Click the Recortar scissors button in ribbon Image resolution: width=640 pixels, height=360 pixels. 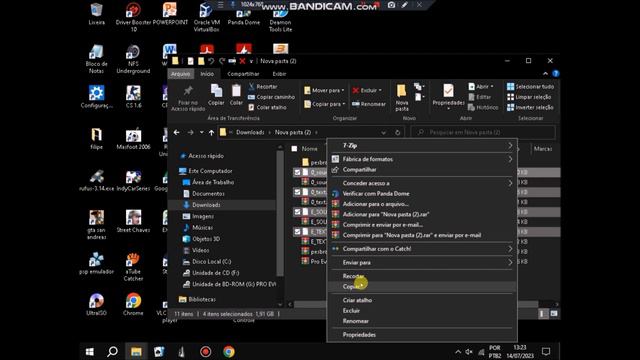coord(263,87)
